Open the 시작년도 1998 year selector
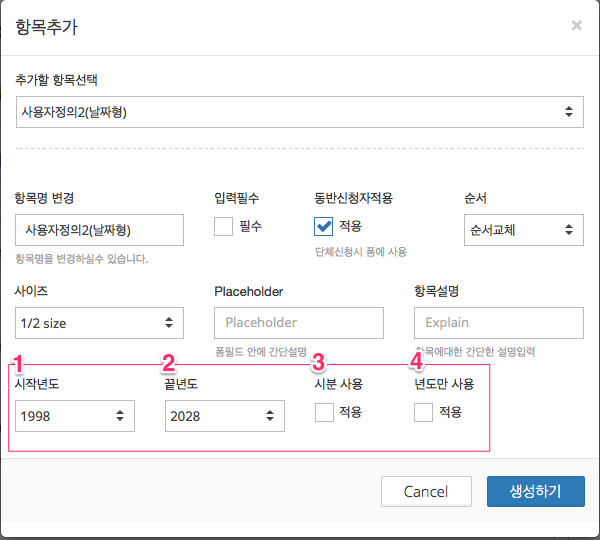This screenshot has width=600, height=540. (75, 416)
